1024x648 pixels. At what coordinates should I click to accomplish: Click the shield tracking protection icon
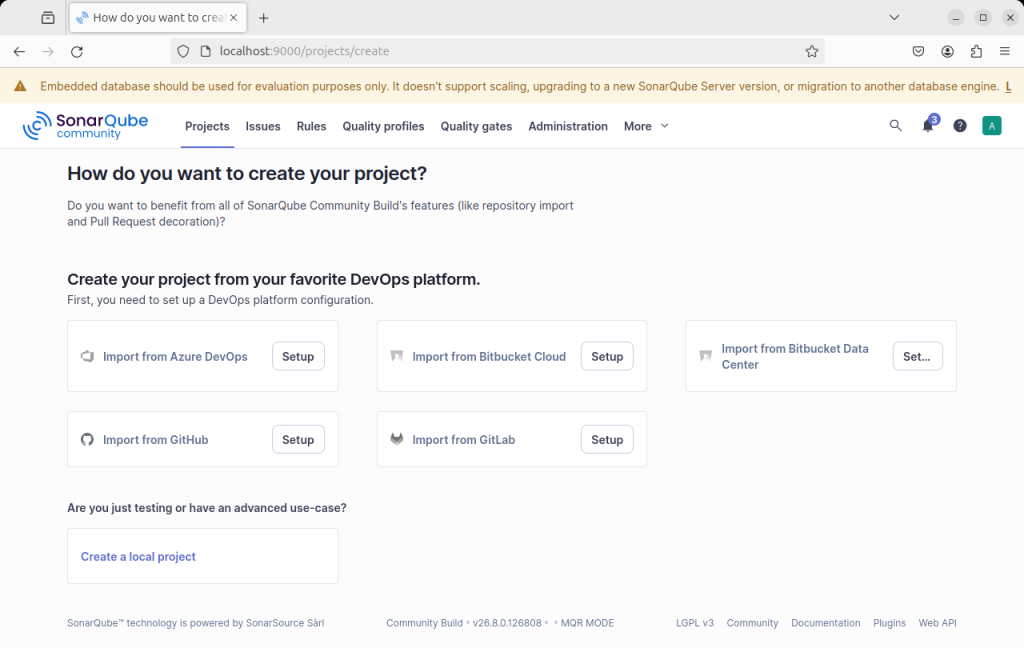(x=184, y=52)
